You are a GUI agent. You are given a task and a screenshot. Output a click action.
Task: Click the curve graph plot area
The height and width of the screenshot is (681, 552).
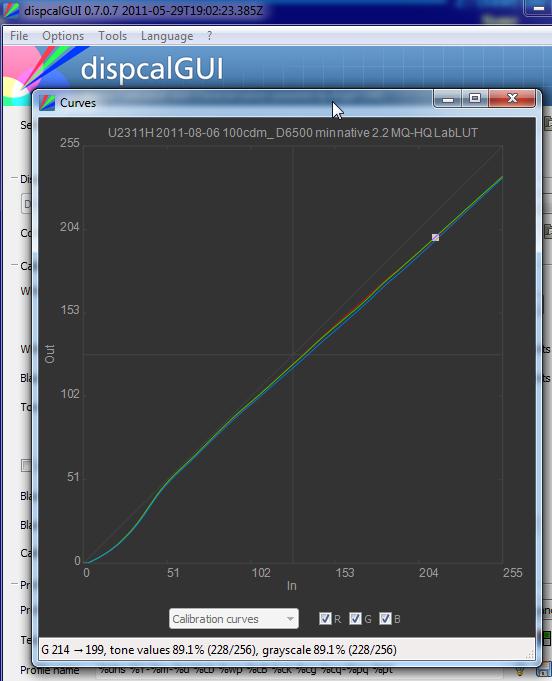pos(293,354)
